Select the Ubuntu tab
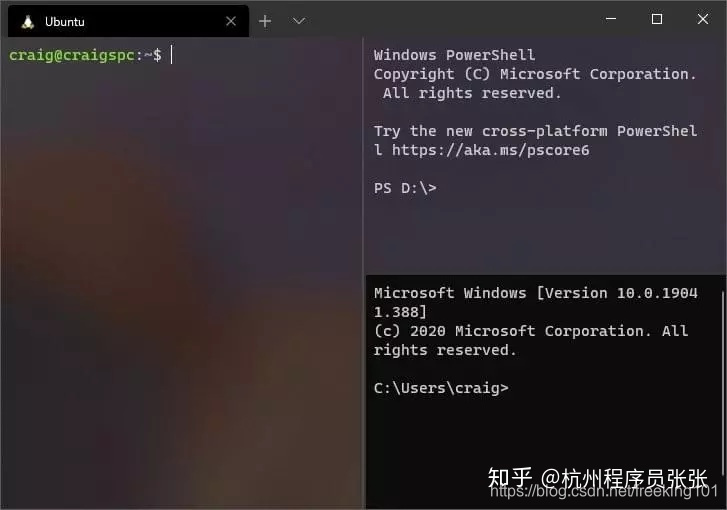Screen dimensions: 727x510 click(128, 21)
